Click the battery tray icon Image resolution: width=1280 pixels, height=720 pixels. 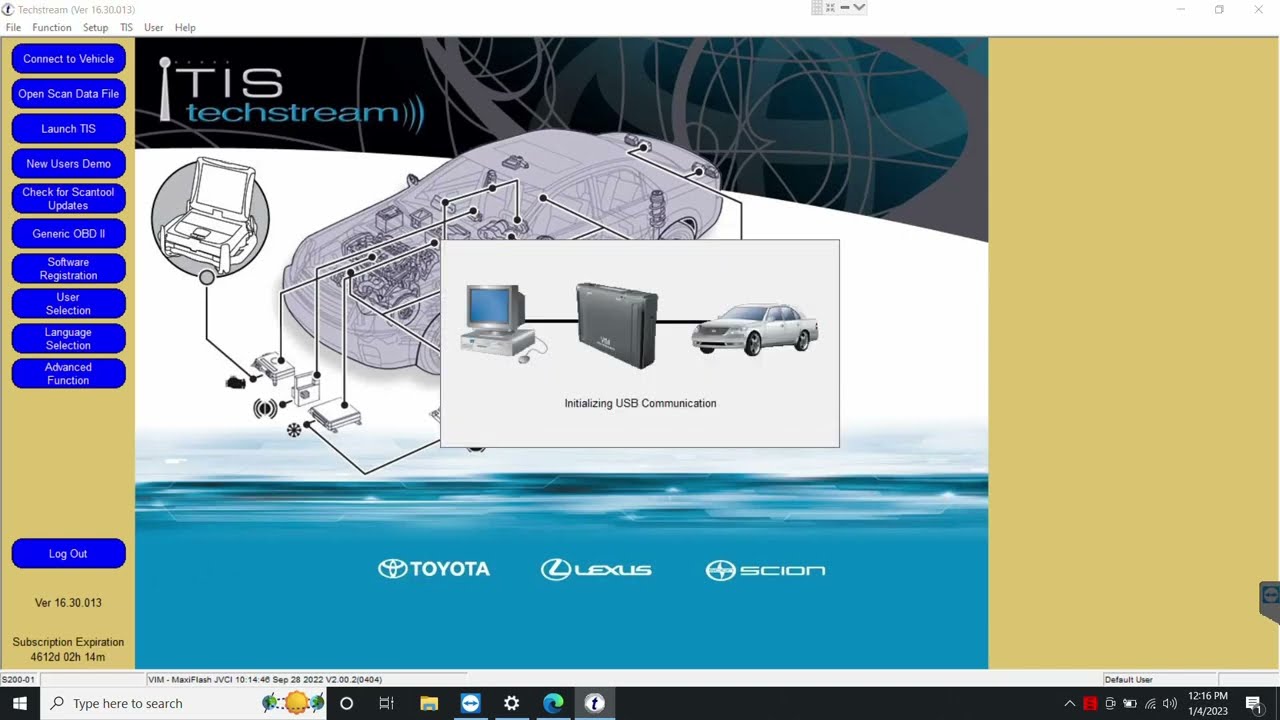tap(1130, 703)
